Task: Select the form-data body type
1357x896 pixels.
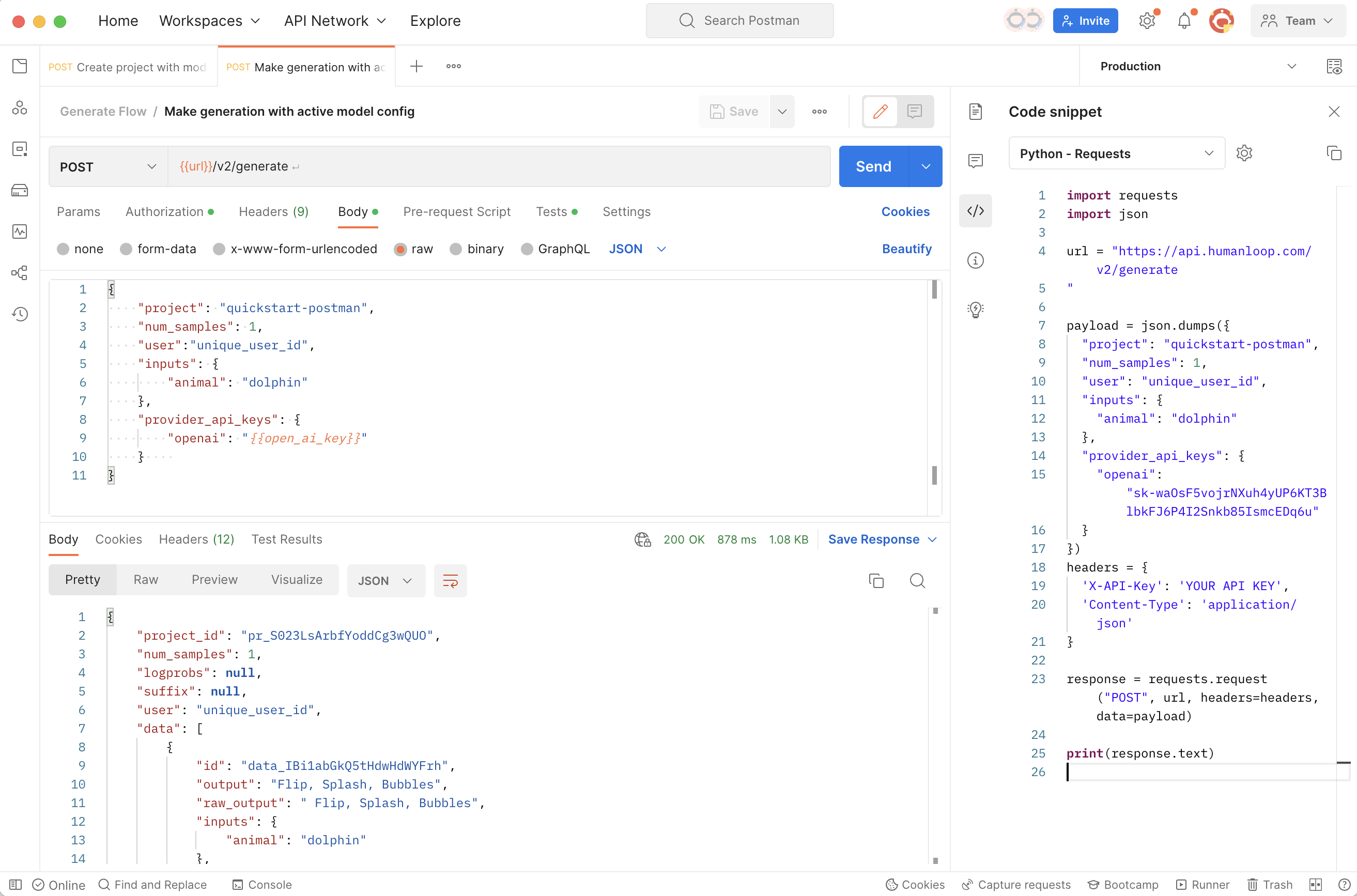Action: coord(126,249)
